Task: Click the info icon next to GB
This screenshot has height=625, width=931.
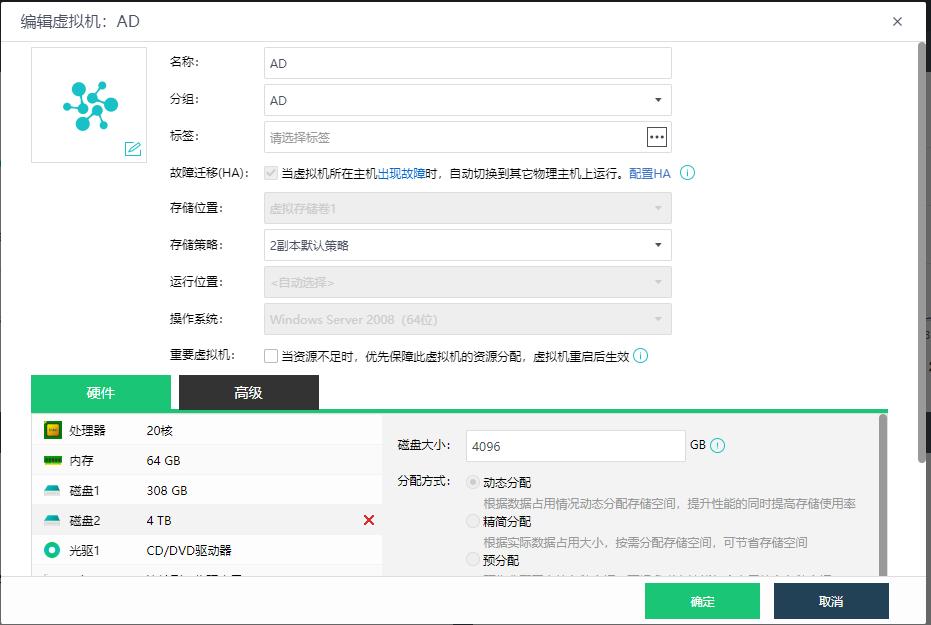Action: click(x=717, y=445)
